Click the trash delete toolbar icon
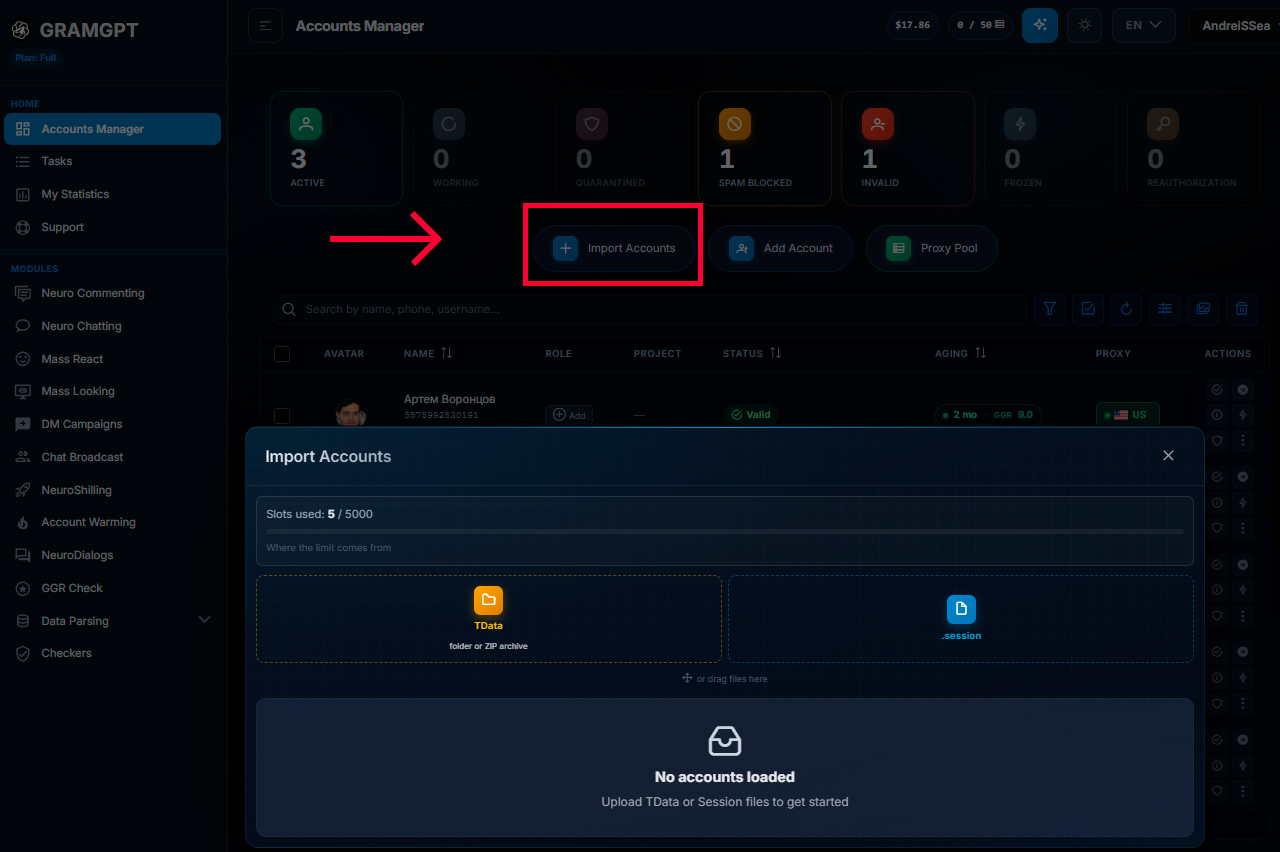Screen dimensions: 1280x852 [x=1242, y=309]
